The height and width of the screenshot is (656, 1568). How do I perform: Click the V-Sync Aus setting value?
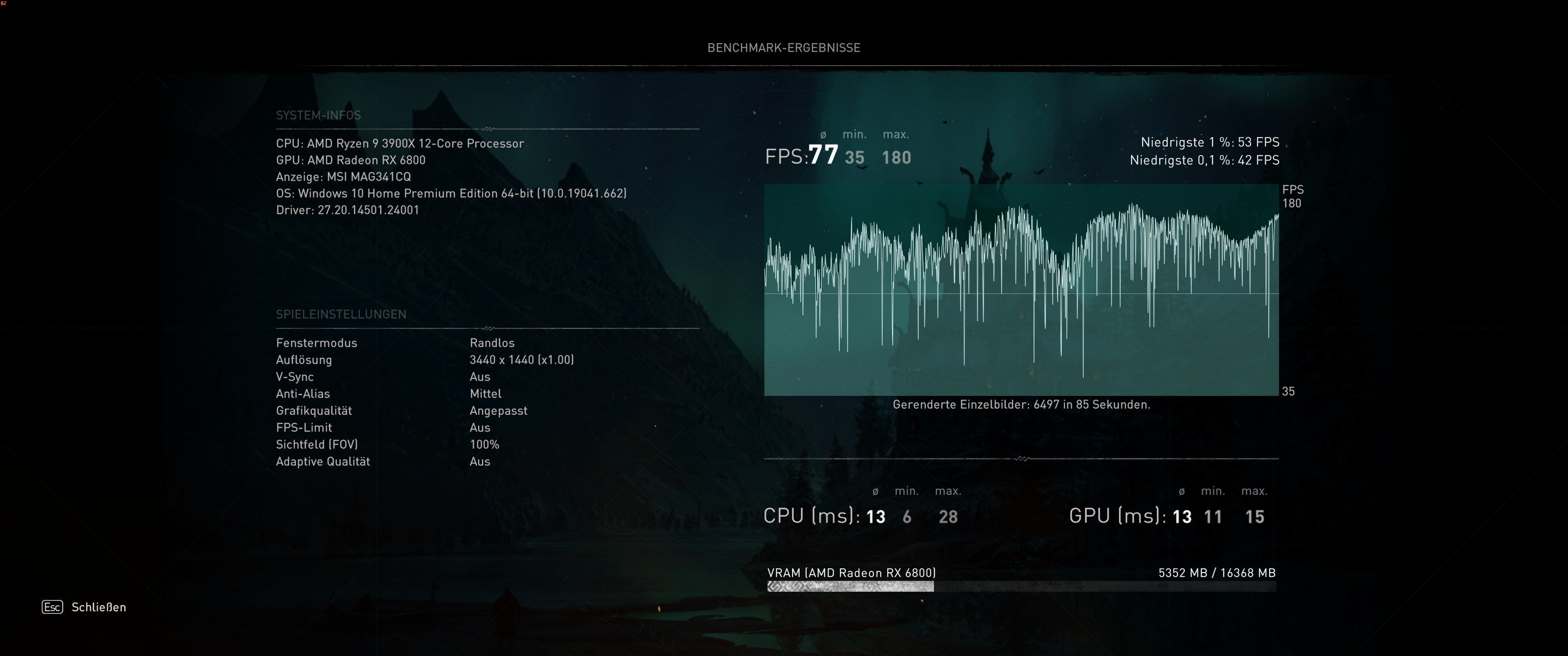[480, 377]
